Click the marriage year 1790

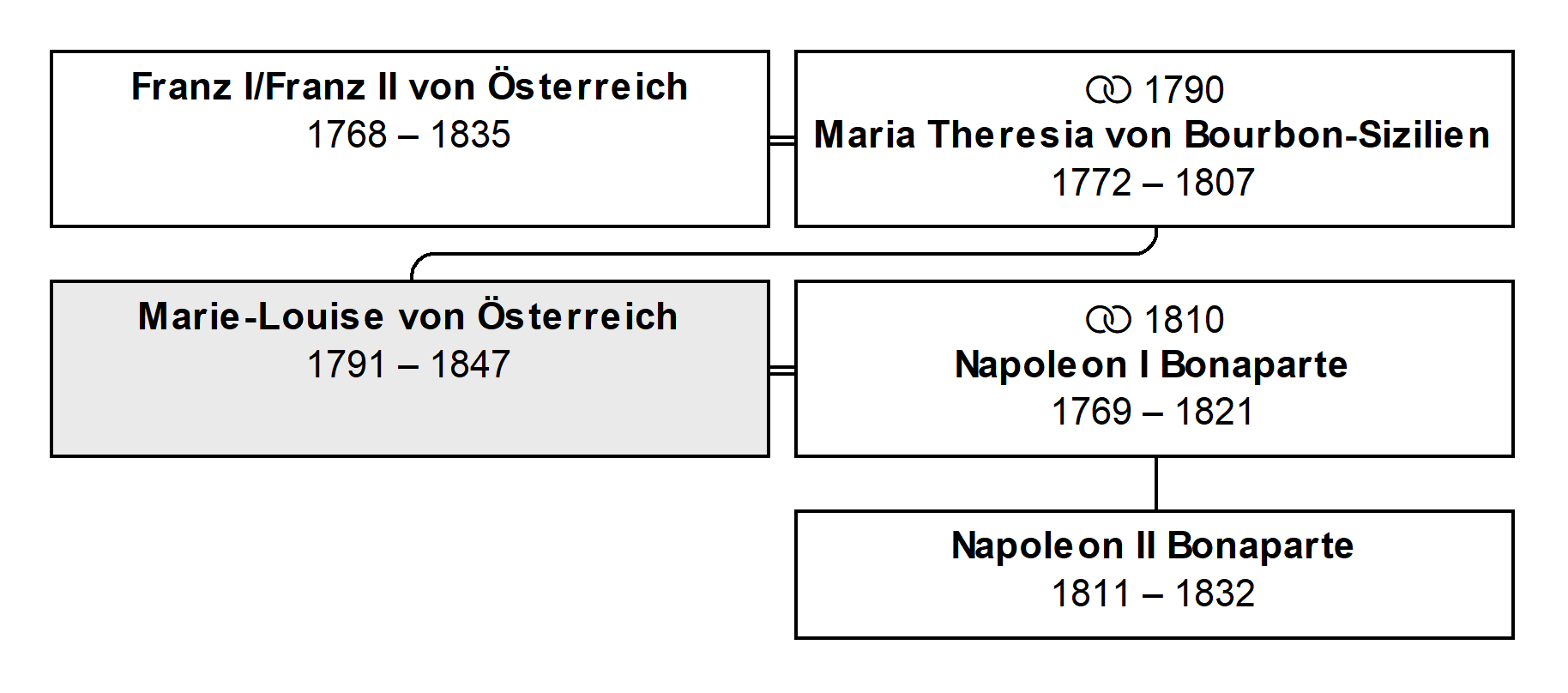coord(1184,90)
